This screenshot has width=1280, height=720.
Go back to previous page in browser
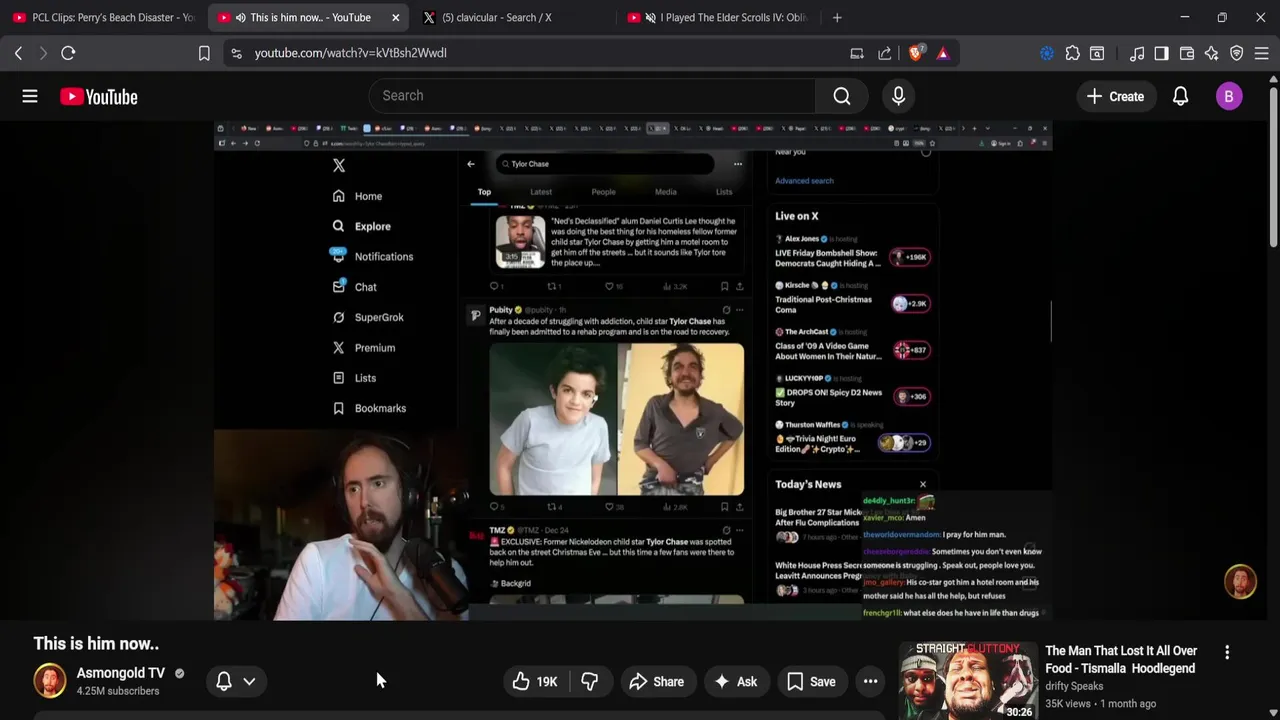tap(18, 53)
